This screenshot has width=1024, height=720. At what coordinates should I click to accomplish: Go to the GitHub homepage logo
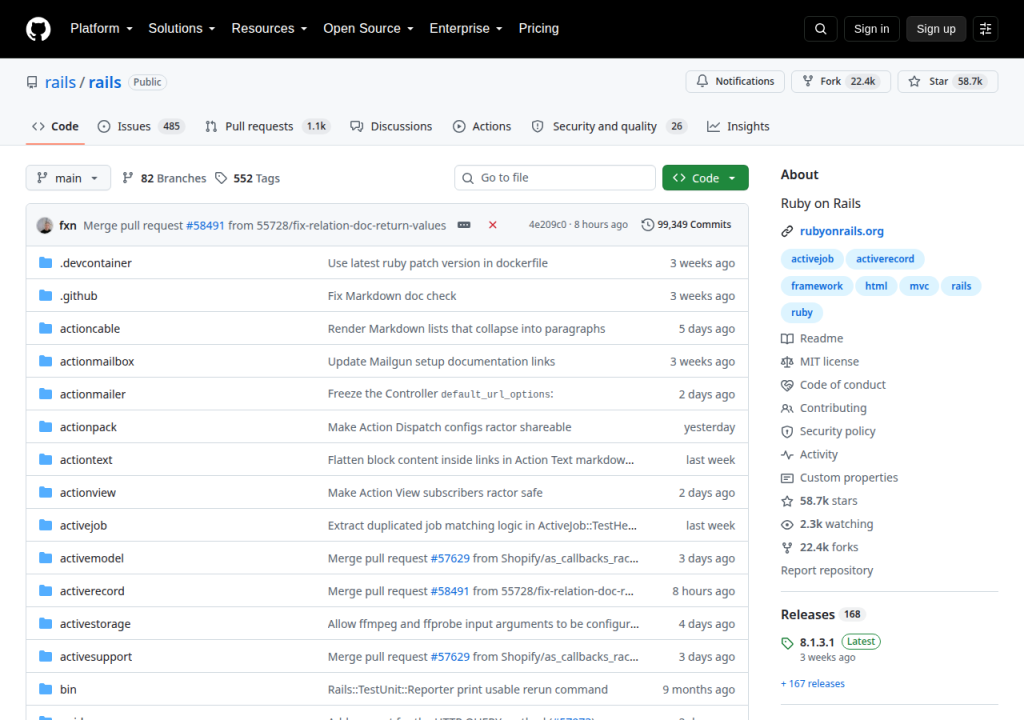[38, 29]
